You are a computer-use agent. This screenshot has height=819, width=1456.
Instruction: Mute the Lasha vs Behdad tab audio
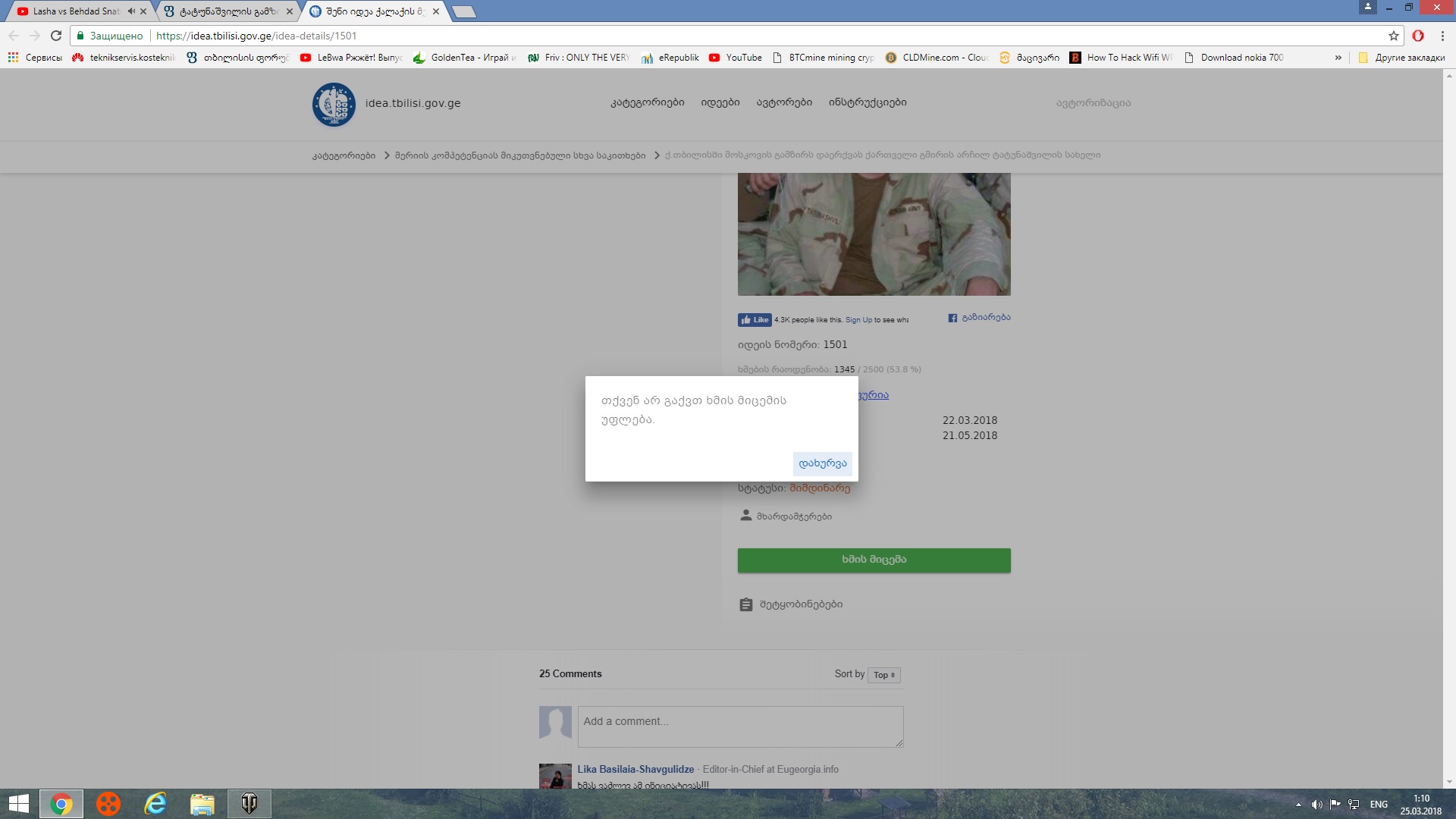pyautogui.click(x=131, y=11)
